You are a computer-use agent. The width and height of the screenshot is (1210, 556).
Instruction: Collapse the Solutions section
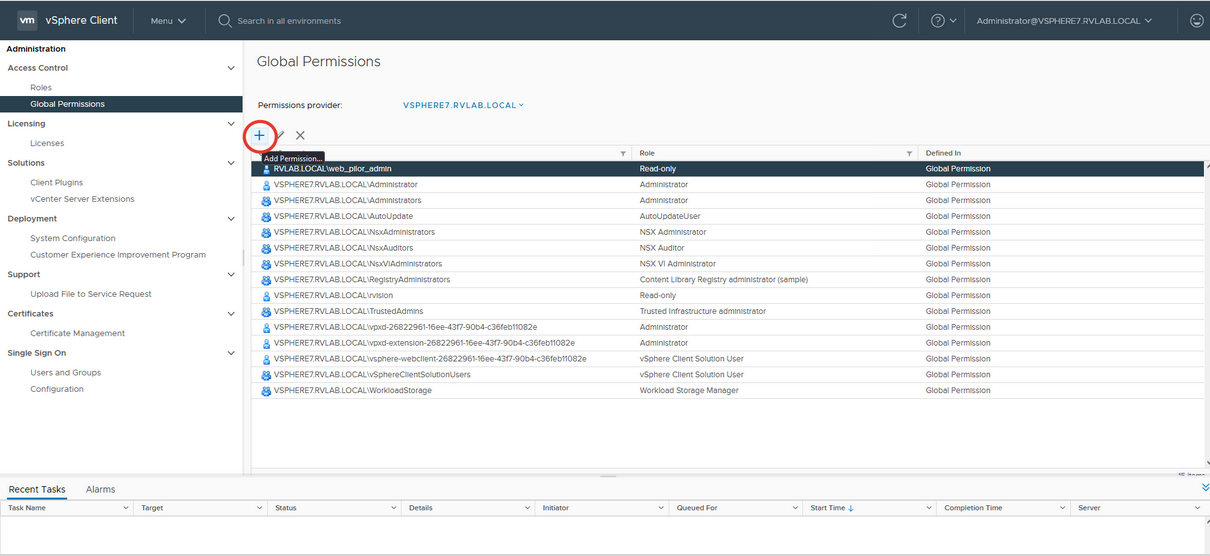tap(231, 163)
